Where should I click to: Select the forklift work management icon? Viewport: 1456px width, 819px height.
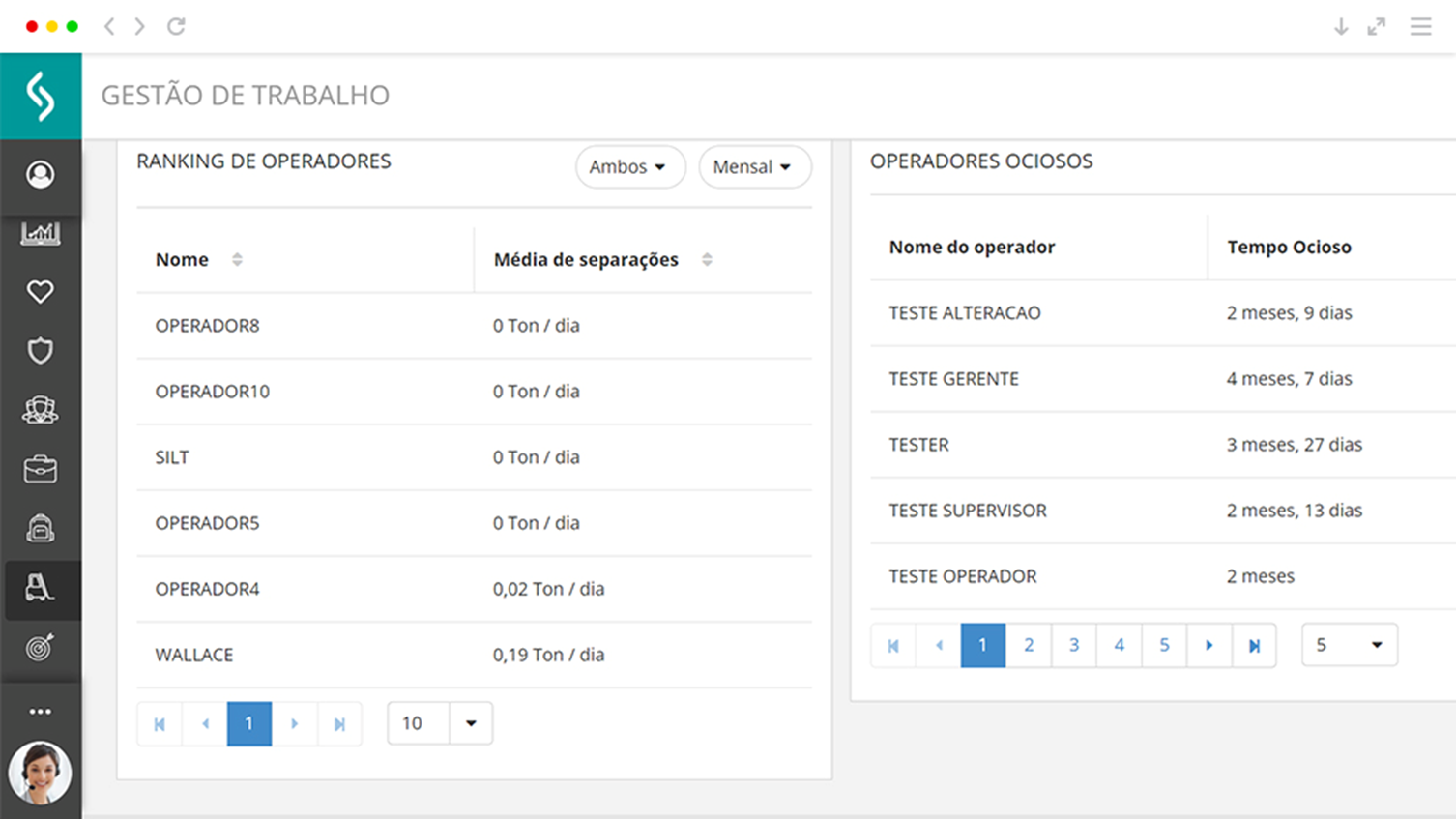point(41,588)
